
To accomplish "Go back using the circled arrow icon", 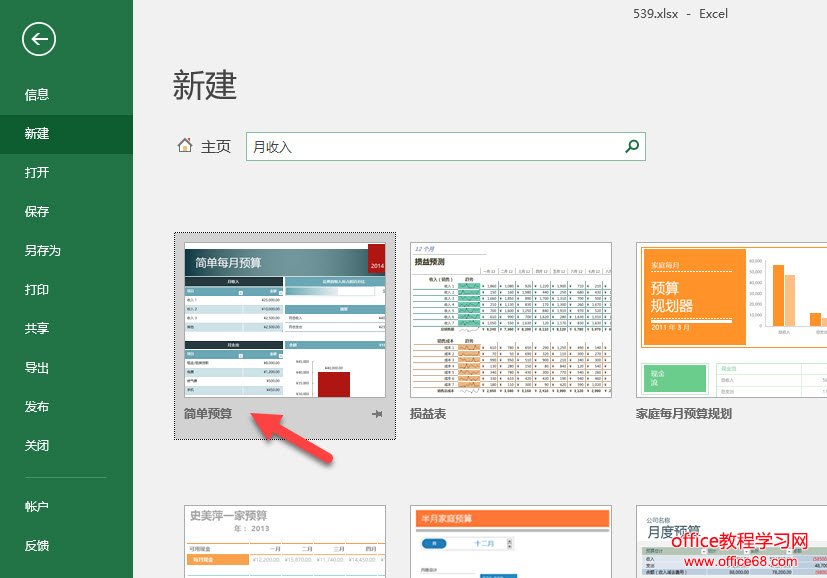I will [39, 39].
